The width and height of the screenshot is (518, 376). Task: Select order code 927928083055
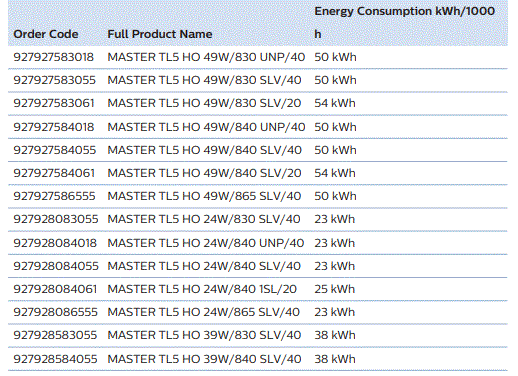pos(56,219)
